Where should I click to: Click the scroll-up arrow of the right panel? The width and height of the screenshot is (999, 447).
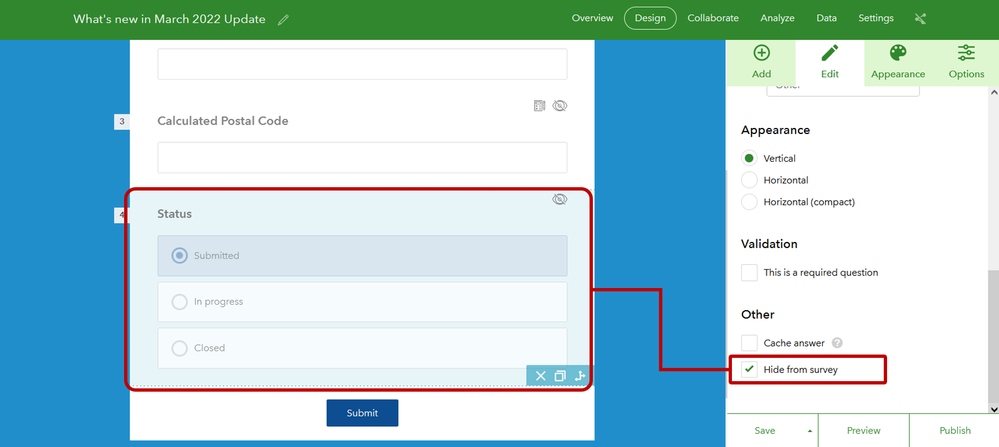pyautogui.click(x=994, y=92)
